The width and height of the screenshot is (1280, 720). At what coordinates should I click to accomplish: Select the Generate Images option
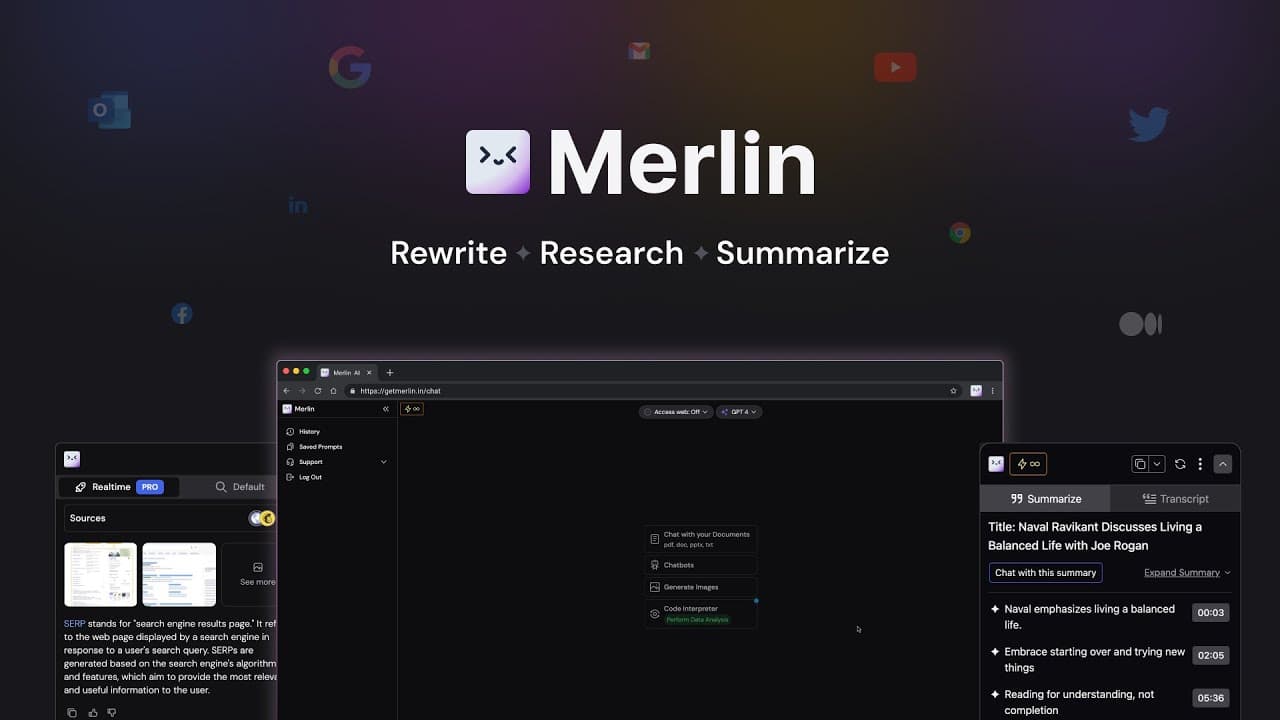(x=700, y=587)
